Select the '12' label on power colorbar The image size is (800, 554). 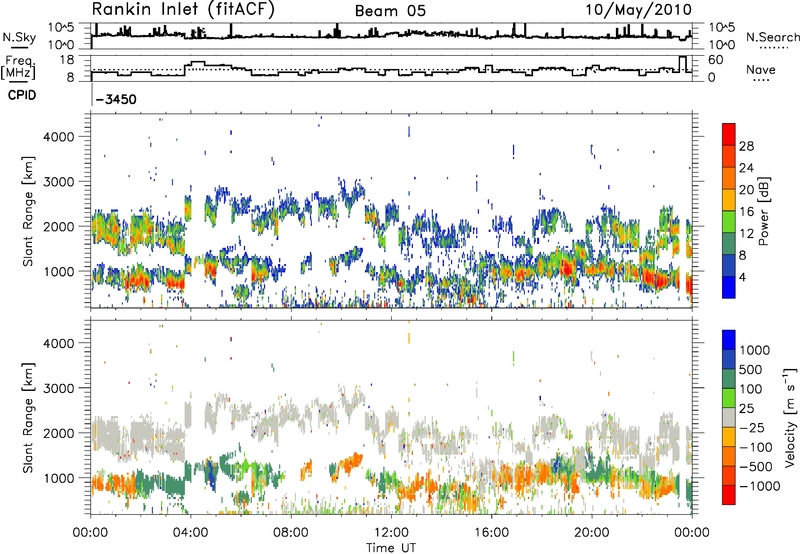[x=746, y=234]
